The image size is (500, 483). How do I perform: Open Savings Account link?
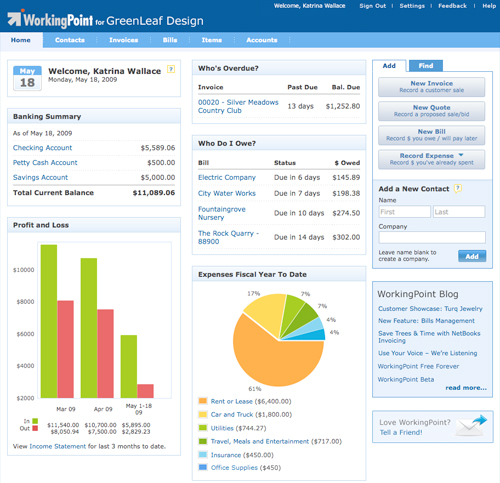coord(40,177)
